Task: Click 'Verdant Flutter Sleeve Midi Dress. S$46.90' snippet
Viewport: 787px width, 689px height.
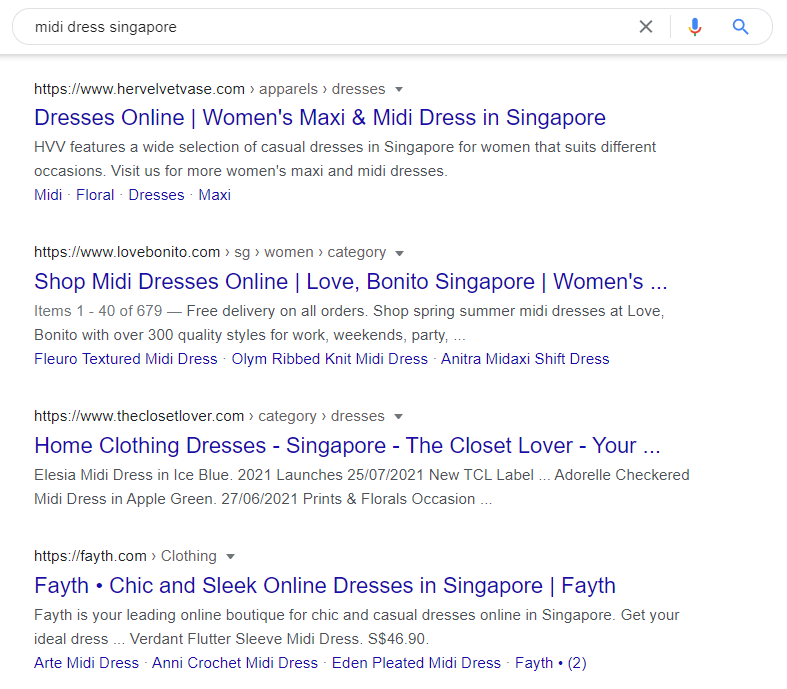Action: (x=278, y=639)
